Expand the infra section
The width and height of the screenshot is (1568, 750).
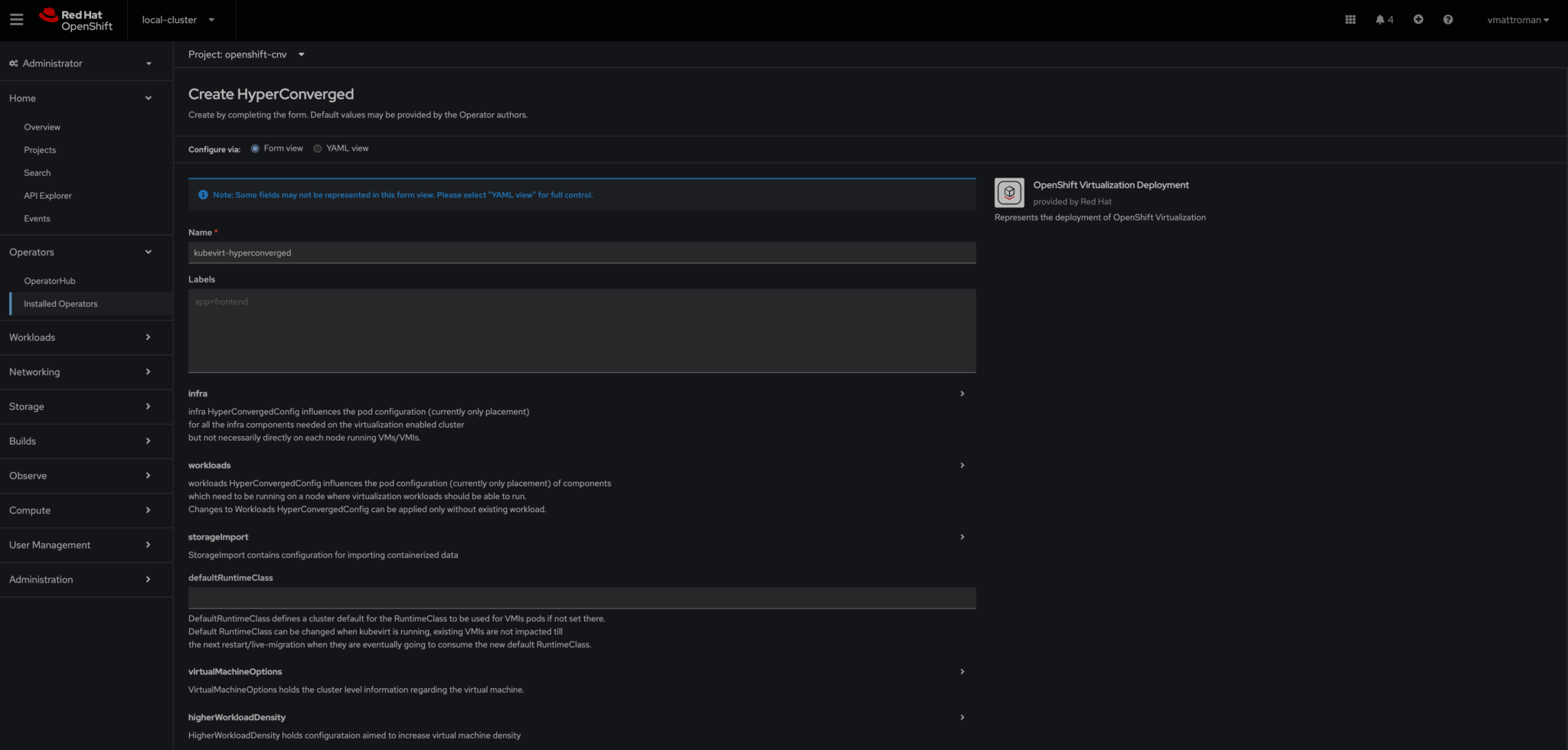962,393
